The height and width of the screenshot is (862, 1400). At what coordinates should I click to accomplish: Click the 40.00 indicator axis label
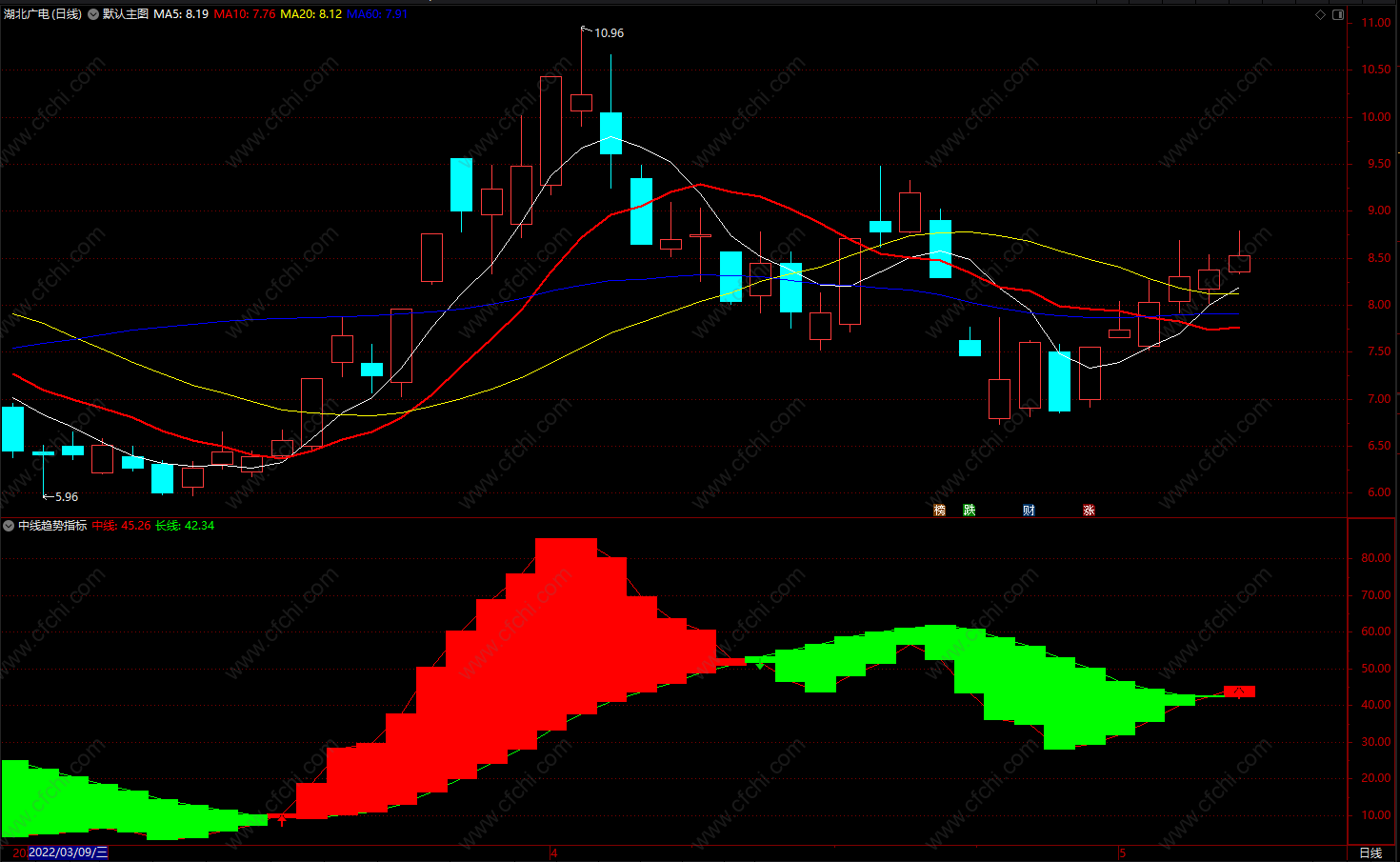pyautogui.click(x=1376, y=705)
